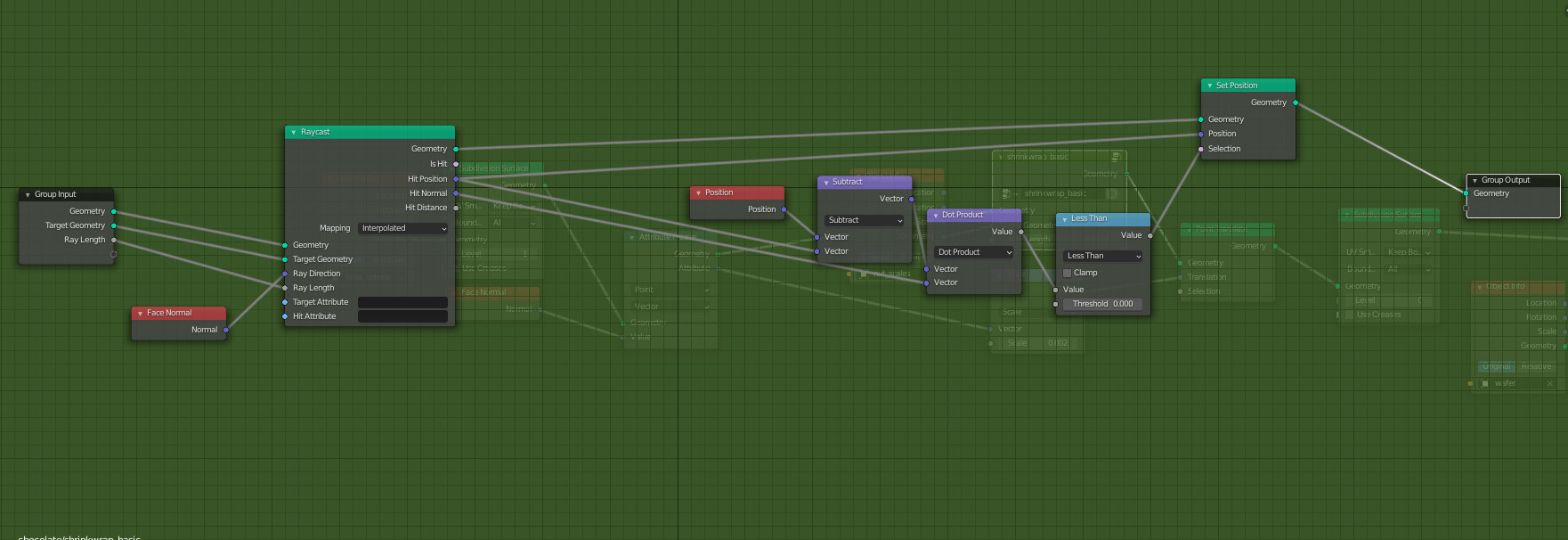Click the Position node's output socket
1568x540 pixels.
(784, 209)
